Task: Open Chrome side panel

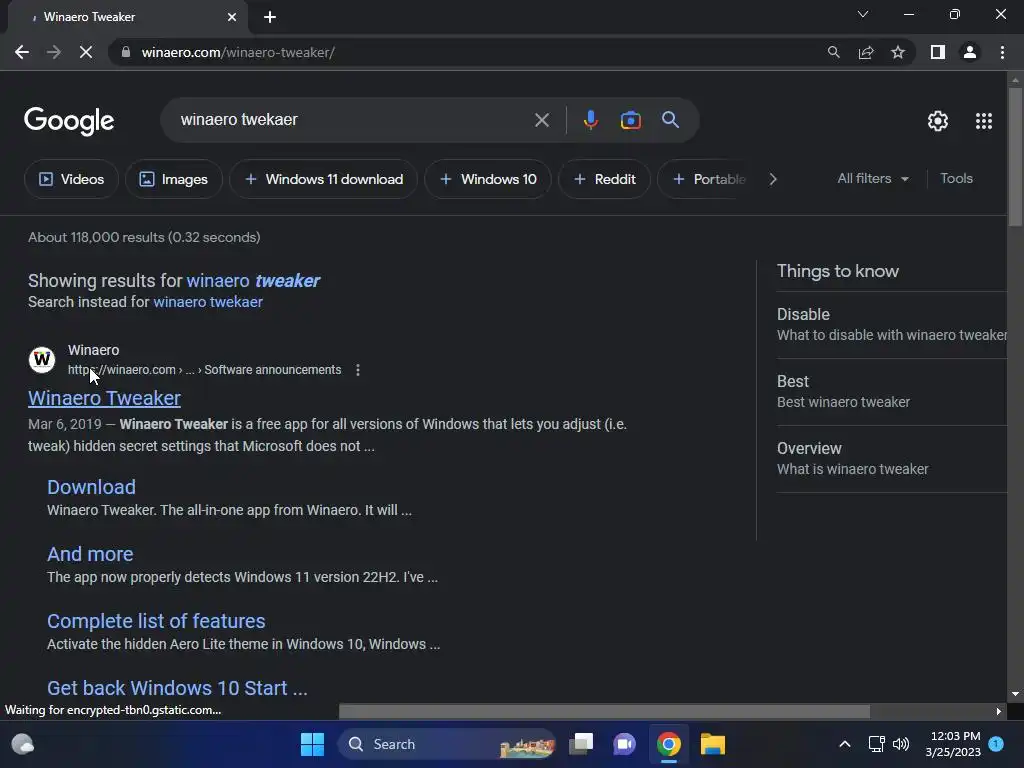Action: pos(938,52)
